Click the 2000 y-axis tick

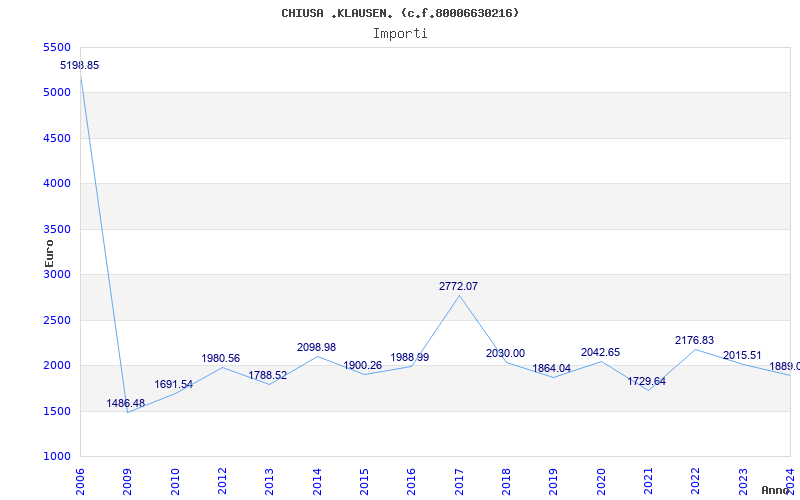[57, 365]
